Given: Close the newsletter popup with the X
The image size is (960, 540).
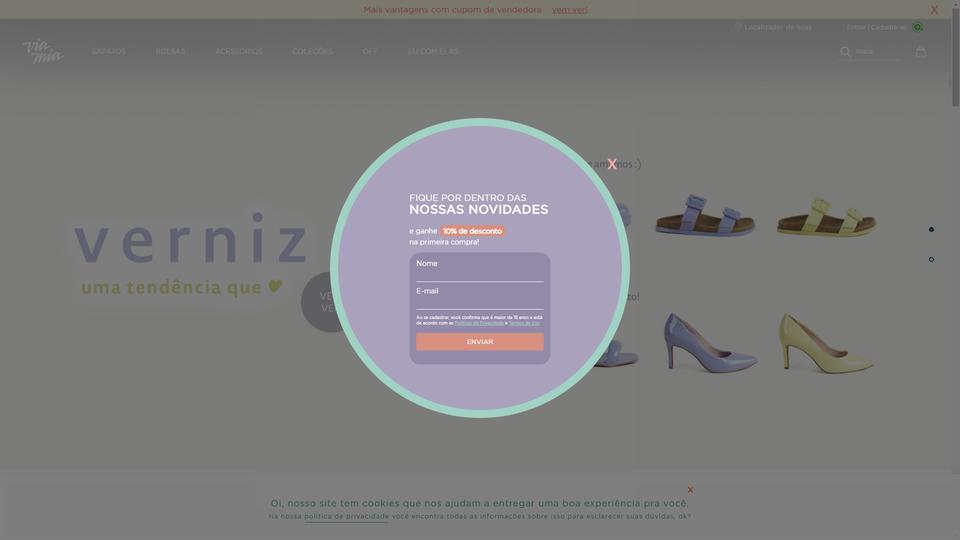Looking at the screenshot, I should (x=612, y=164).
